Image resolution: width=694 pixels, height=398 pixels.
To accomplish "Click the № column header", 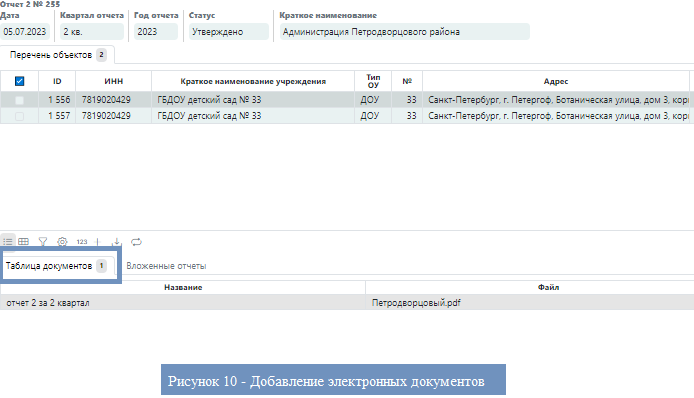I will (407, 81).
